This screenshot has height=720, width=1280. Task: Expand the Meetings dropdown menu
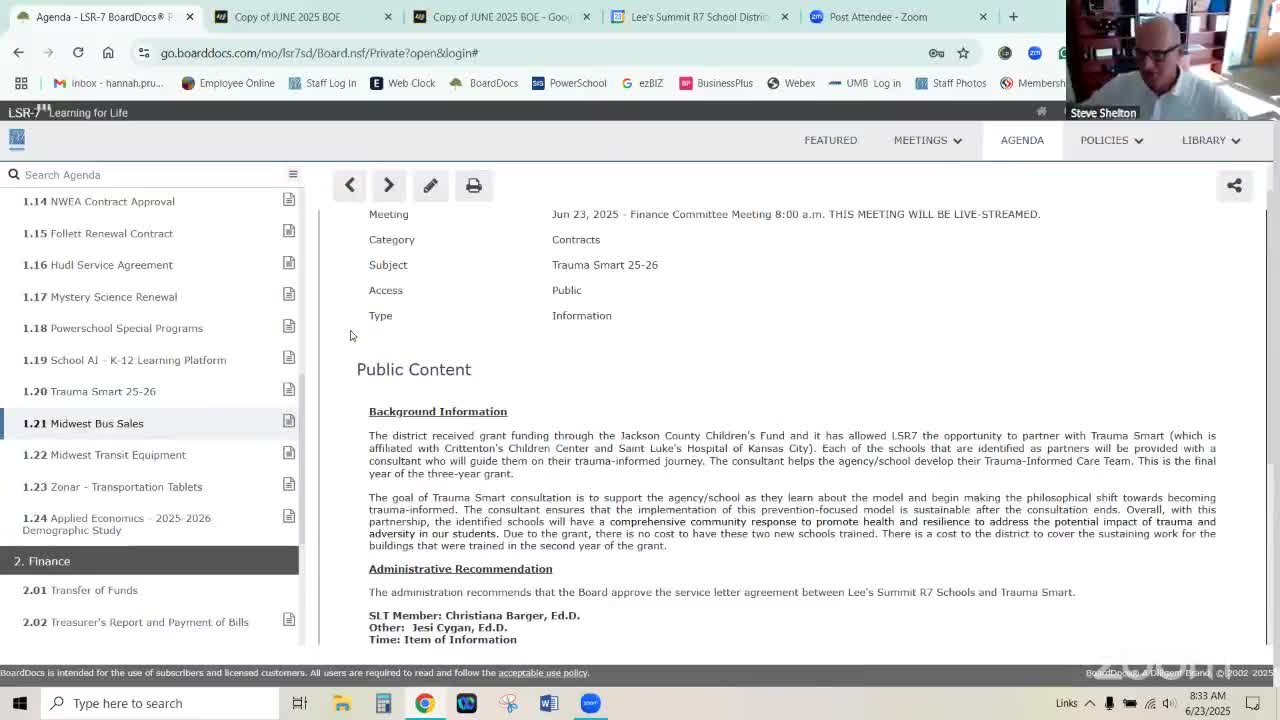point(927,140)
